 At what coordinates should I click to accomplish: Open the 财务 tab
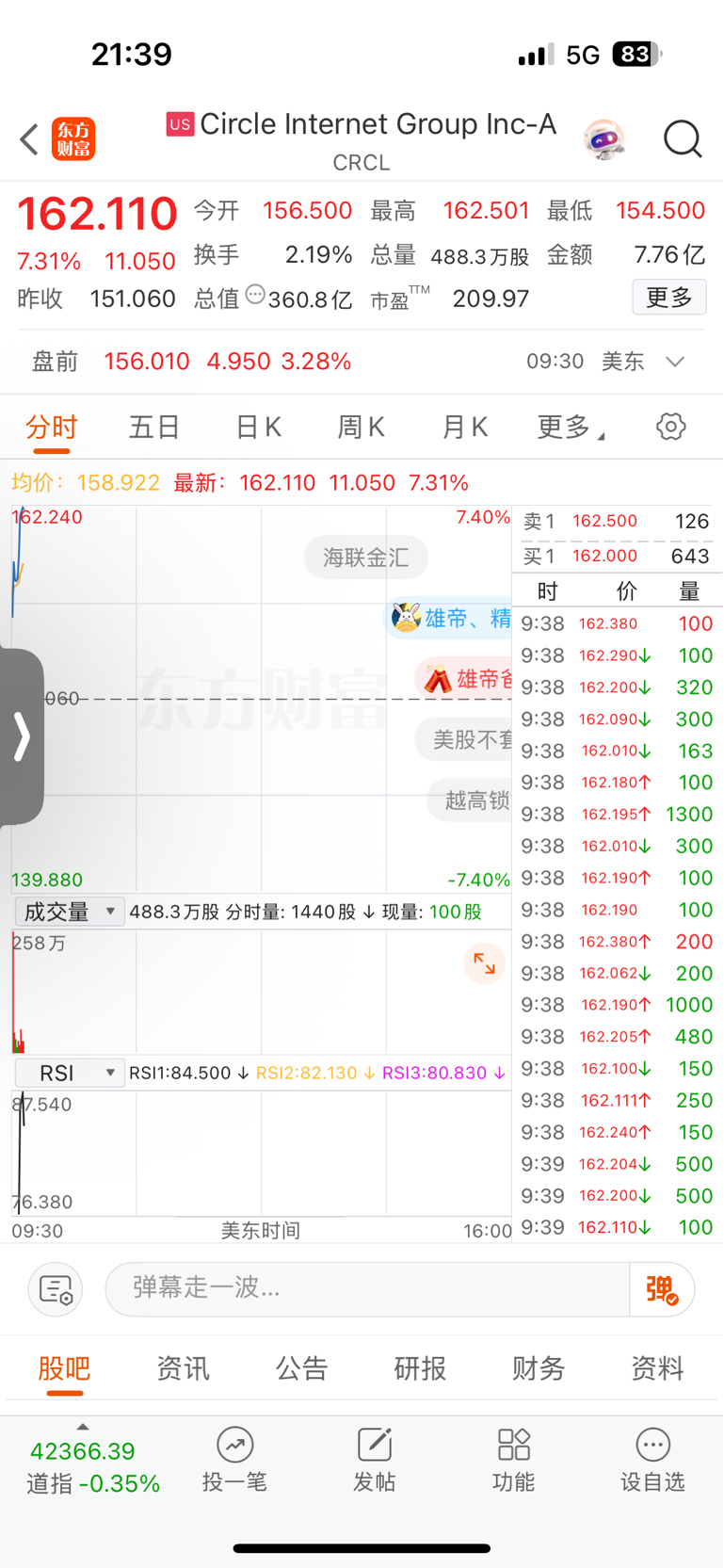(539, 1368)
